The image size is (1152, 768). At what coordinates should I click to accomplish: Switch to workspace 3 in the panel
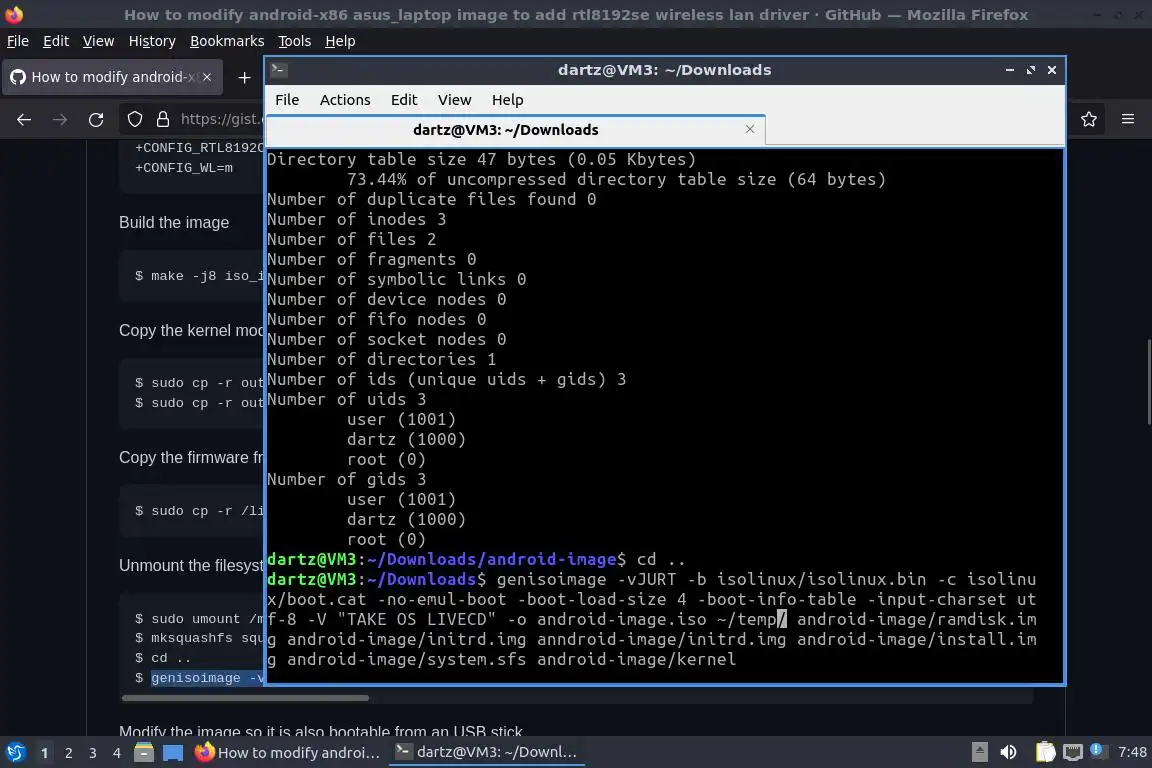tap(93, 753)
